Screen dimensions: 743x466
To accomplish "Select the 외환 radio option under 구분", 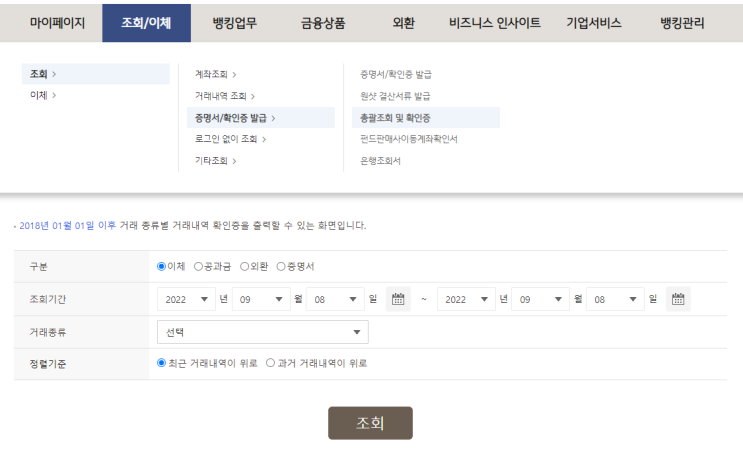I will [245, 266].
